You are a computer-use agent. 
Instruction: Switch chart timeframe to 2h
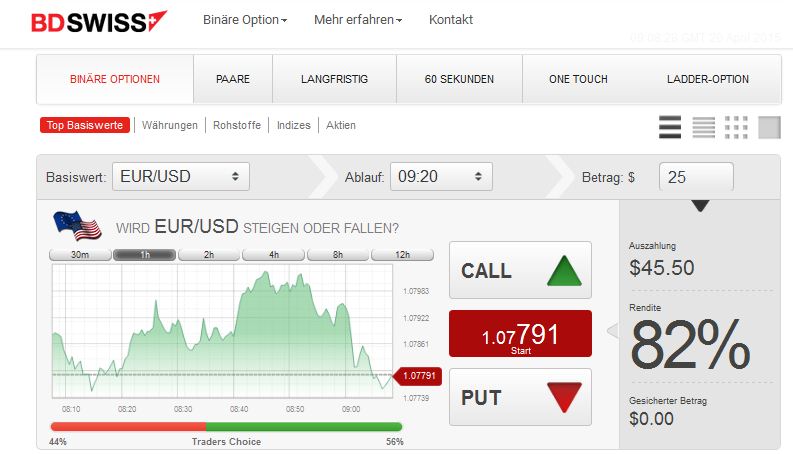coord(209,254)
